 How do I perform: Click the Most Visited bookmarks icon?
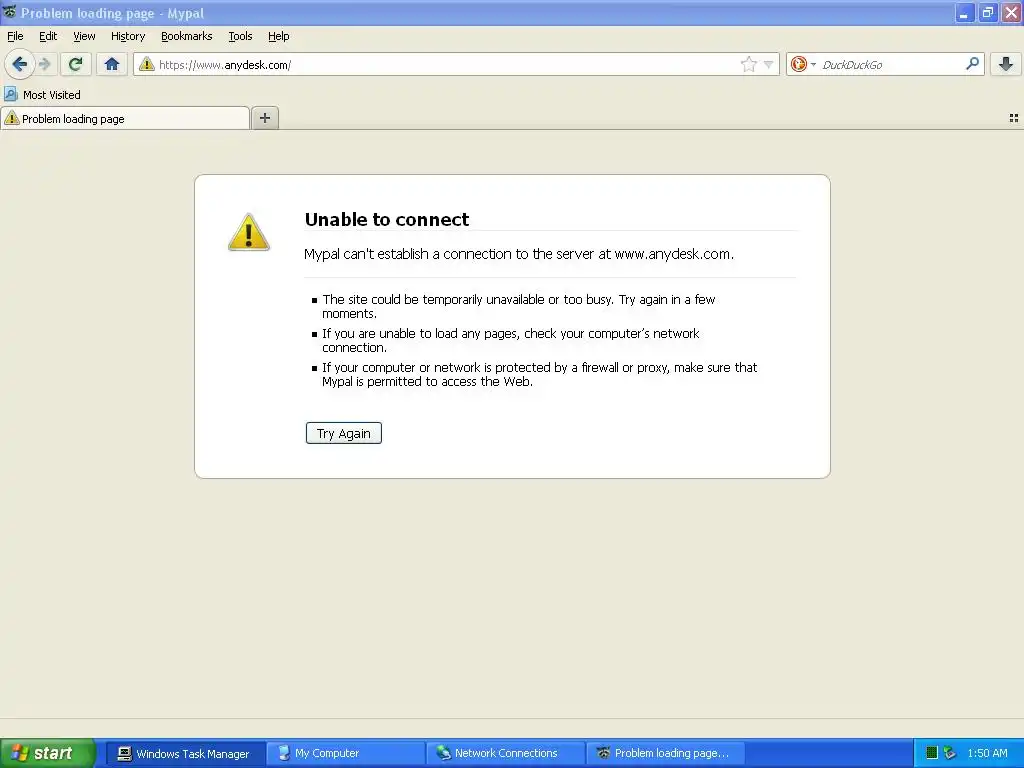tap(10, 94)
